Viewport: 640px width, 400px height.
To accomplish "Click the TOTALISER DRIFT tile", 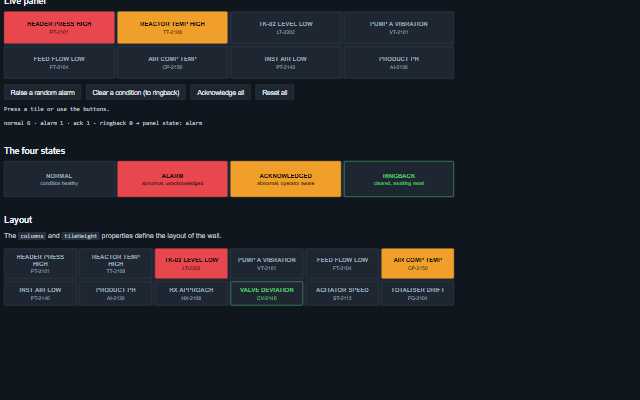I will coord(418,293).
